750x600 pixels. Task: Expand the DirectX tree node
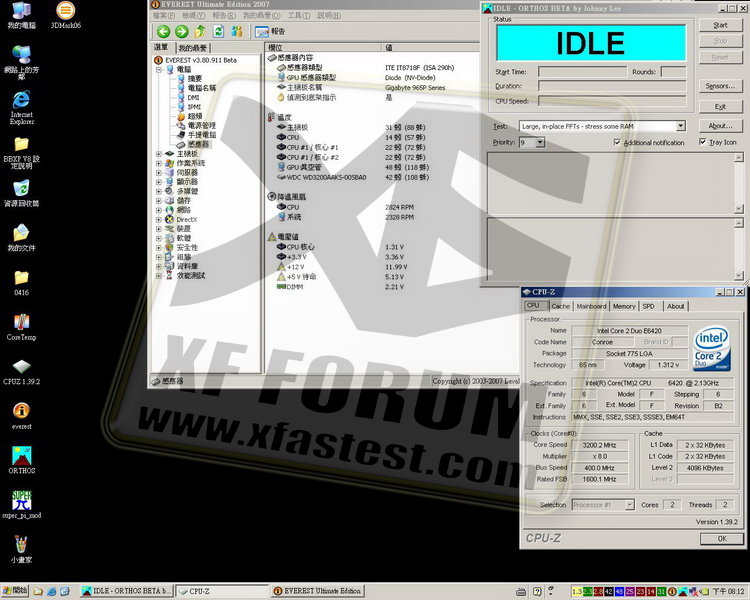pos(159,220)
